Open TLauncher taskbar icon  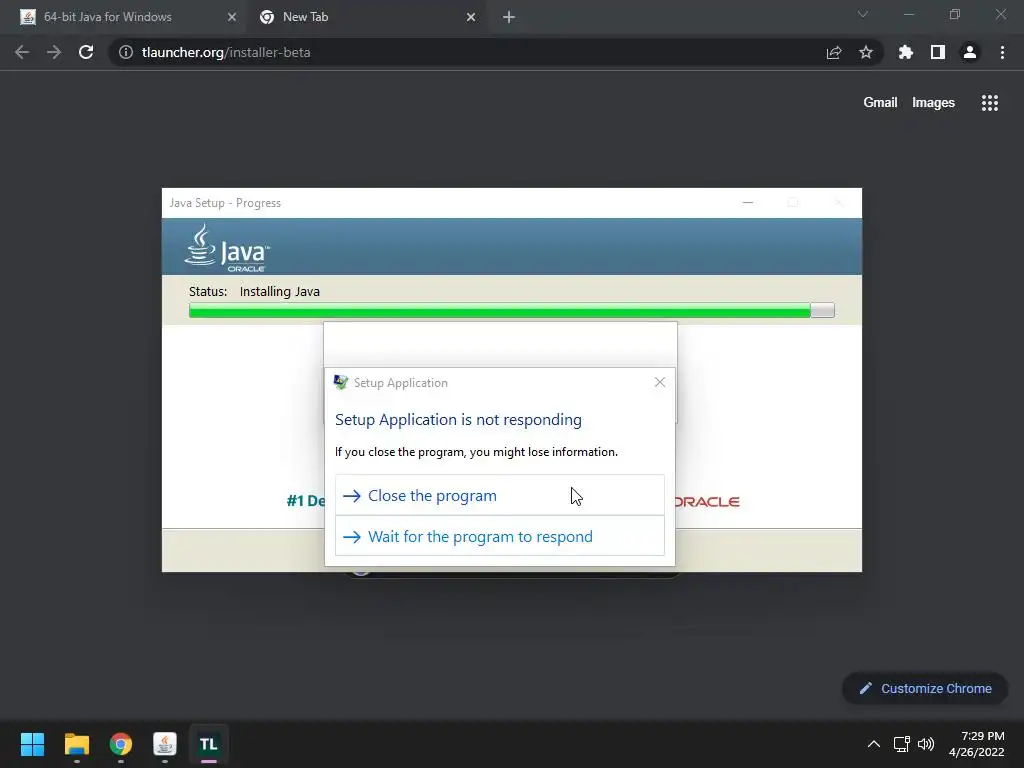click(208, 744)
